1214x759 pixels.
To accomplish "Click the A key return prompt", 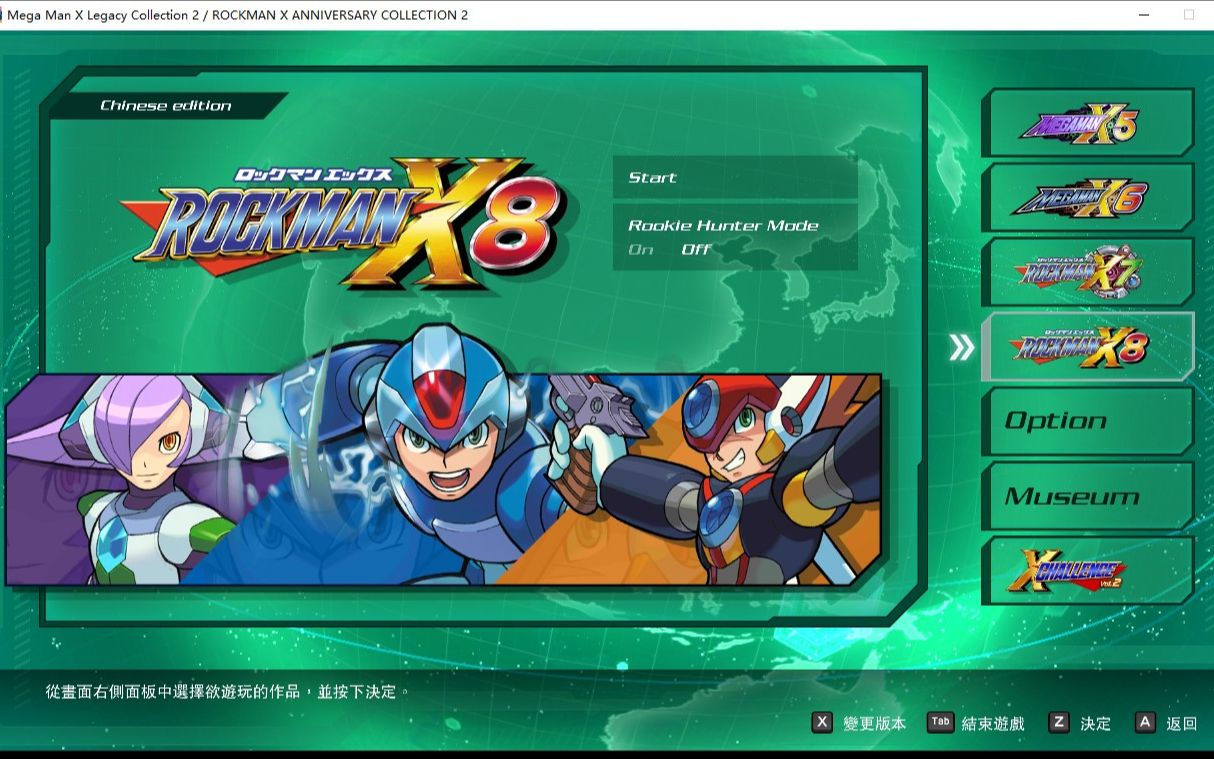I will pyautogui.click(x=1166, y=722).
